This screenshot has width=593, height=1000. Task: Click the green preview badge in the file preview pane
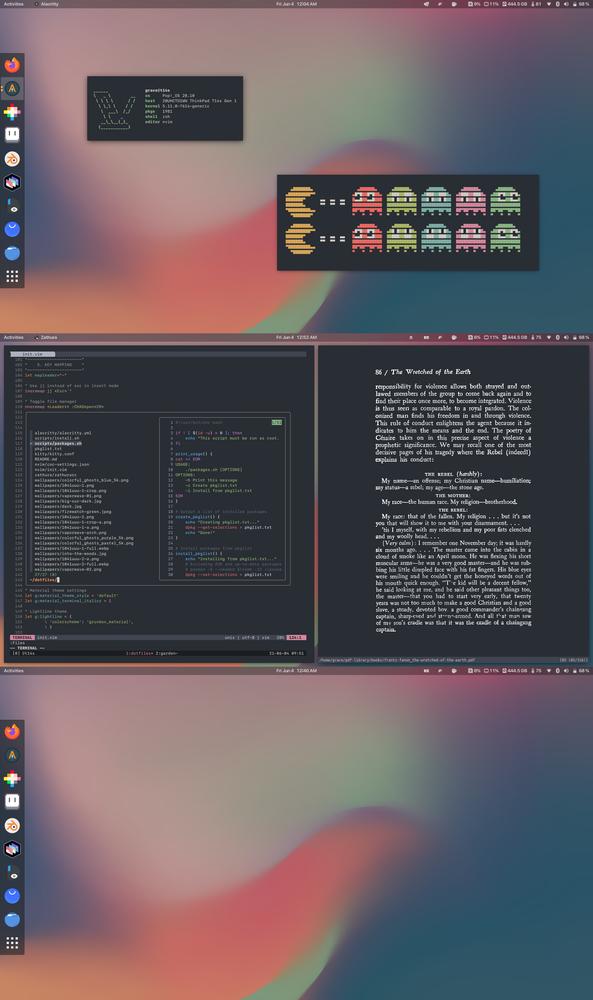tap(277, 422)
